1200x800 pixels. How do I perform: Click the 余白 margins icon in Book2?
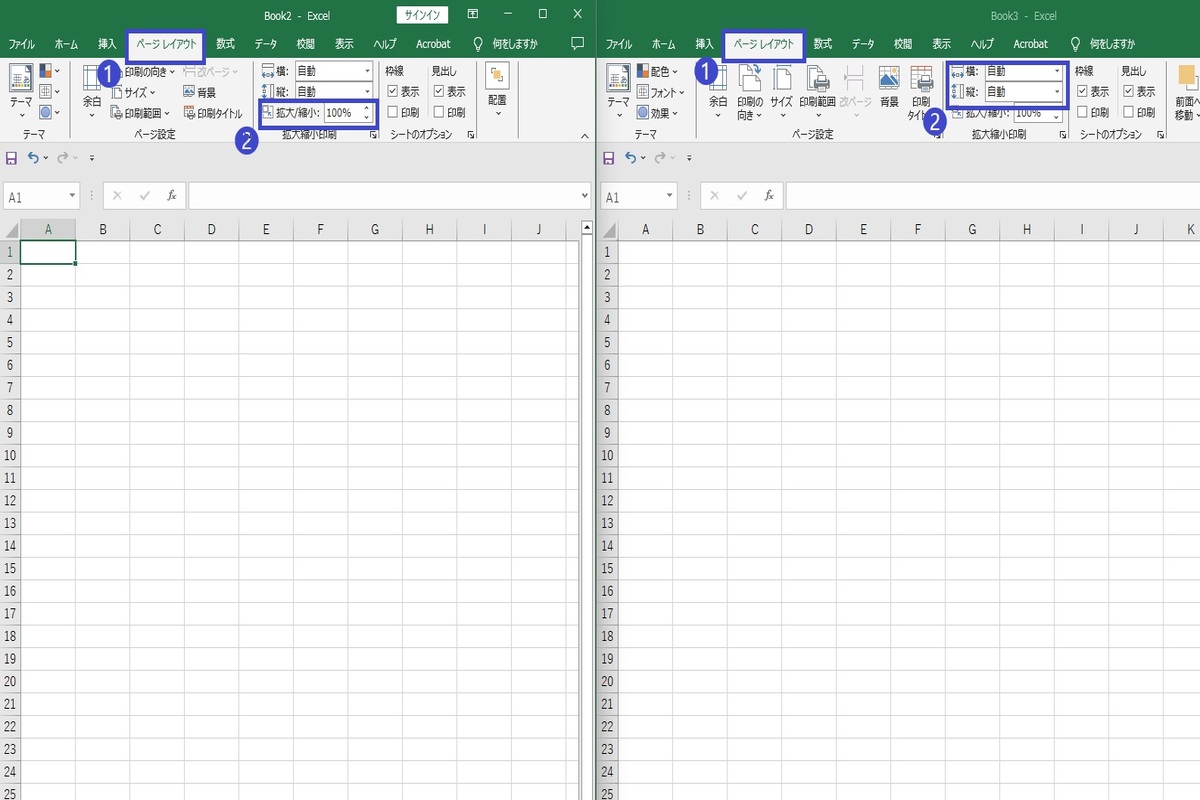click(x=92, y=81)
